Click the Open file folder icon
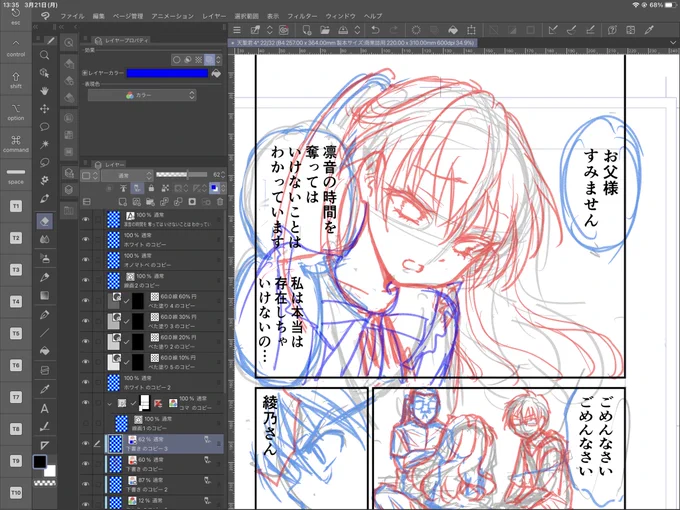The image size is (680, 510). [325, 30]
